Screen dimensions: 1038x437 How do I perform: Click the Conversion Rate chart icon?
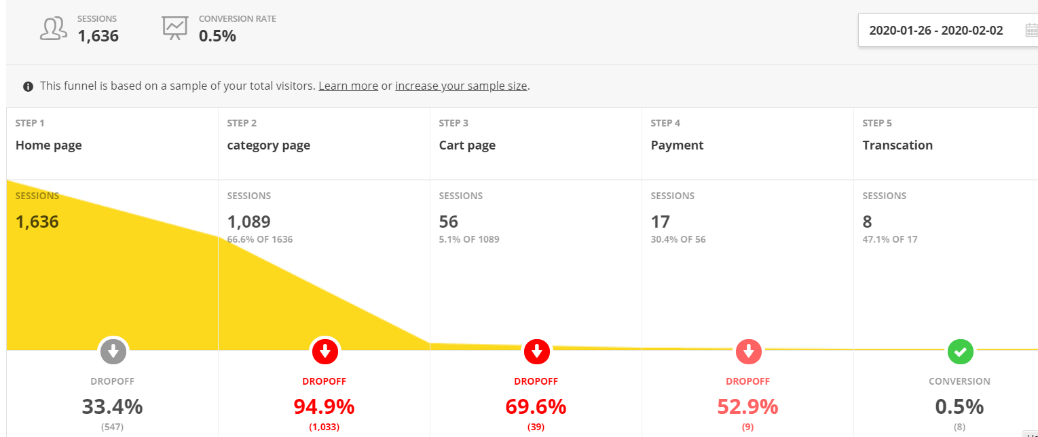tap(175, 28)
